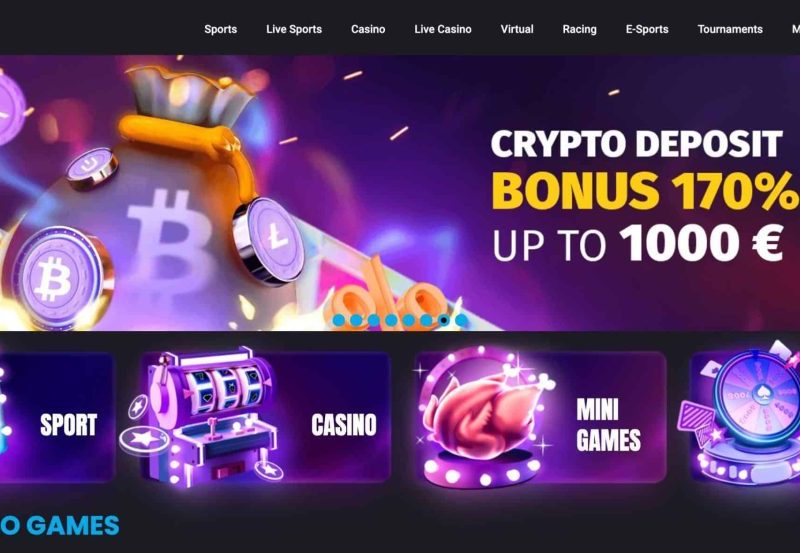The height and width of the screenshot is (553, 800).
Task: Open E-Sports from the top bar
Action: pos(647,29)
